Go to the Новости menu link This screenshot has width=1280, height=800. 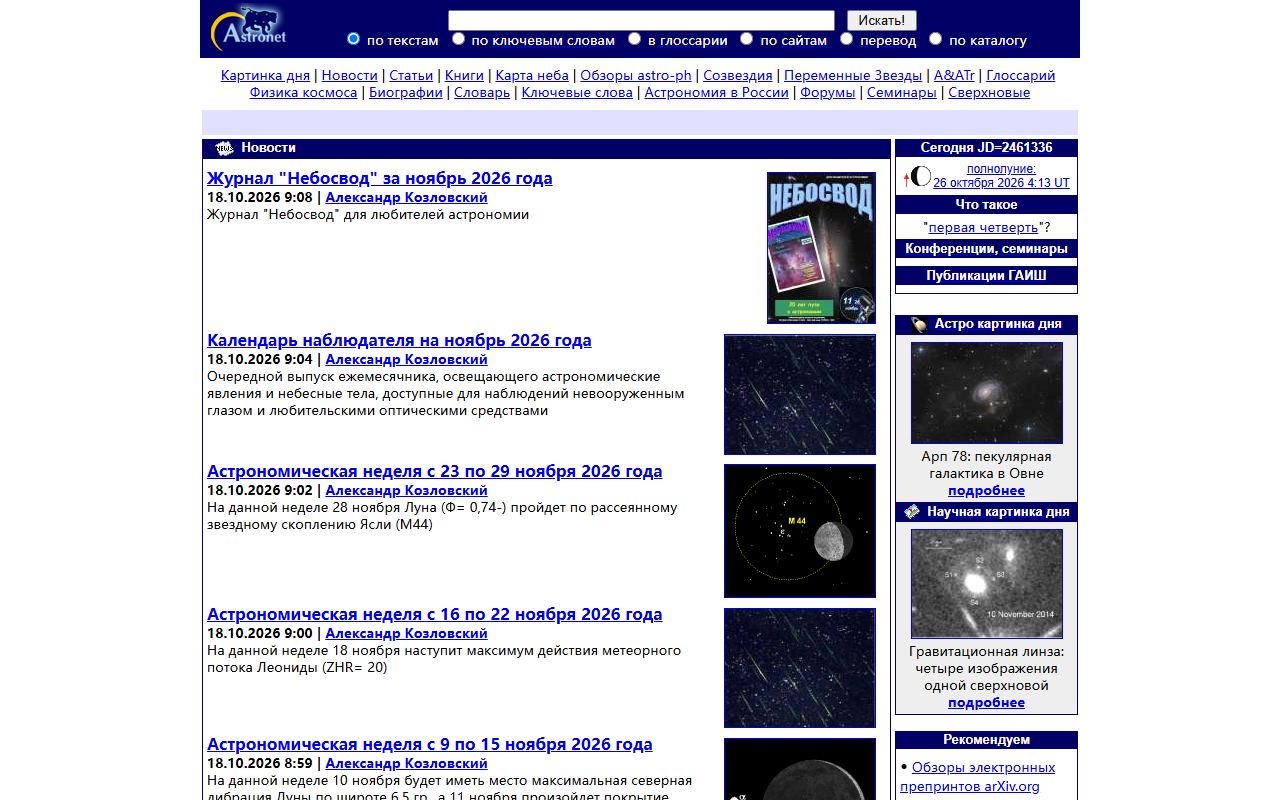(350, 75)
